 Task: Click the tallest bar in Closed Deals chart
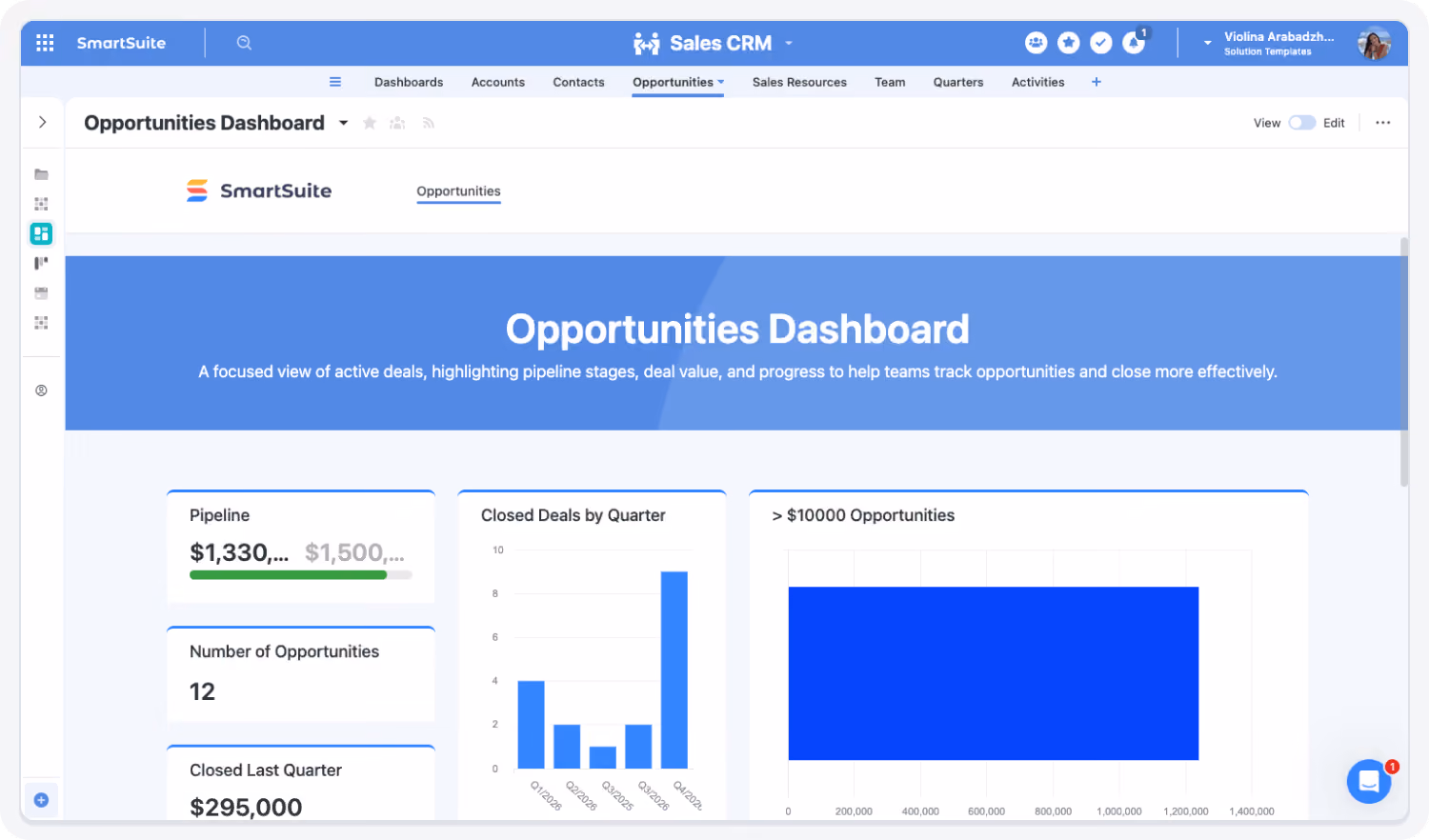pos(674,670)
